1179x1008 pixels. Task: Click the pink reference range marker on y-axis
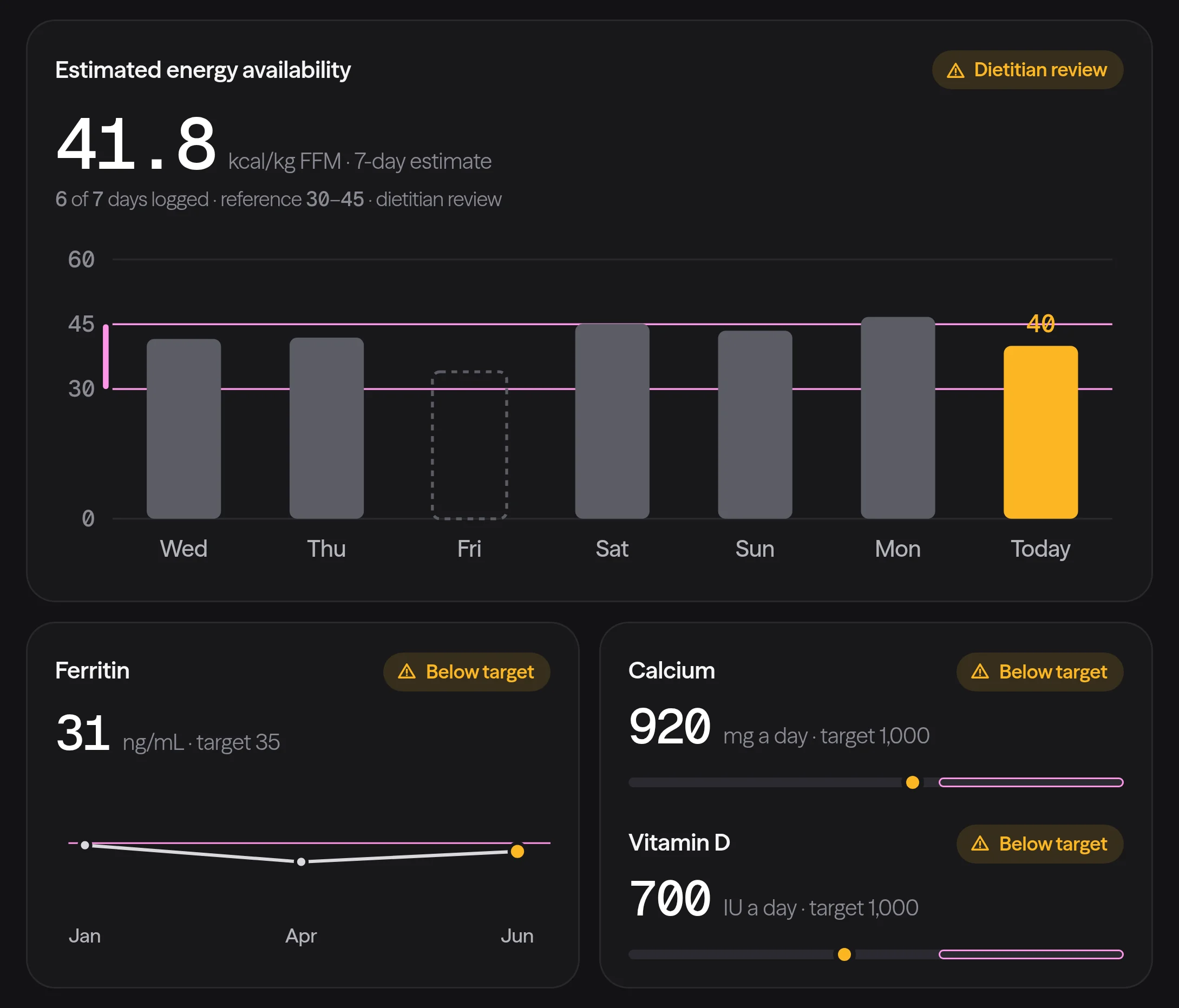106,357
